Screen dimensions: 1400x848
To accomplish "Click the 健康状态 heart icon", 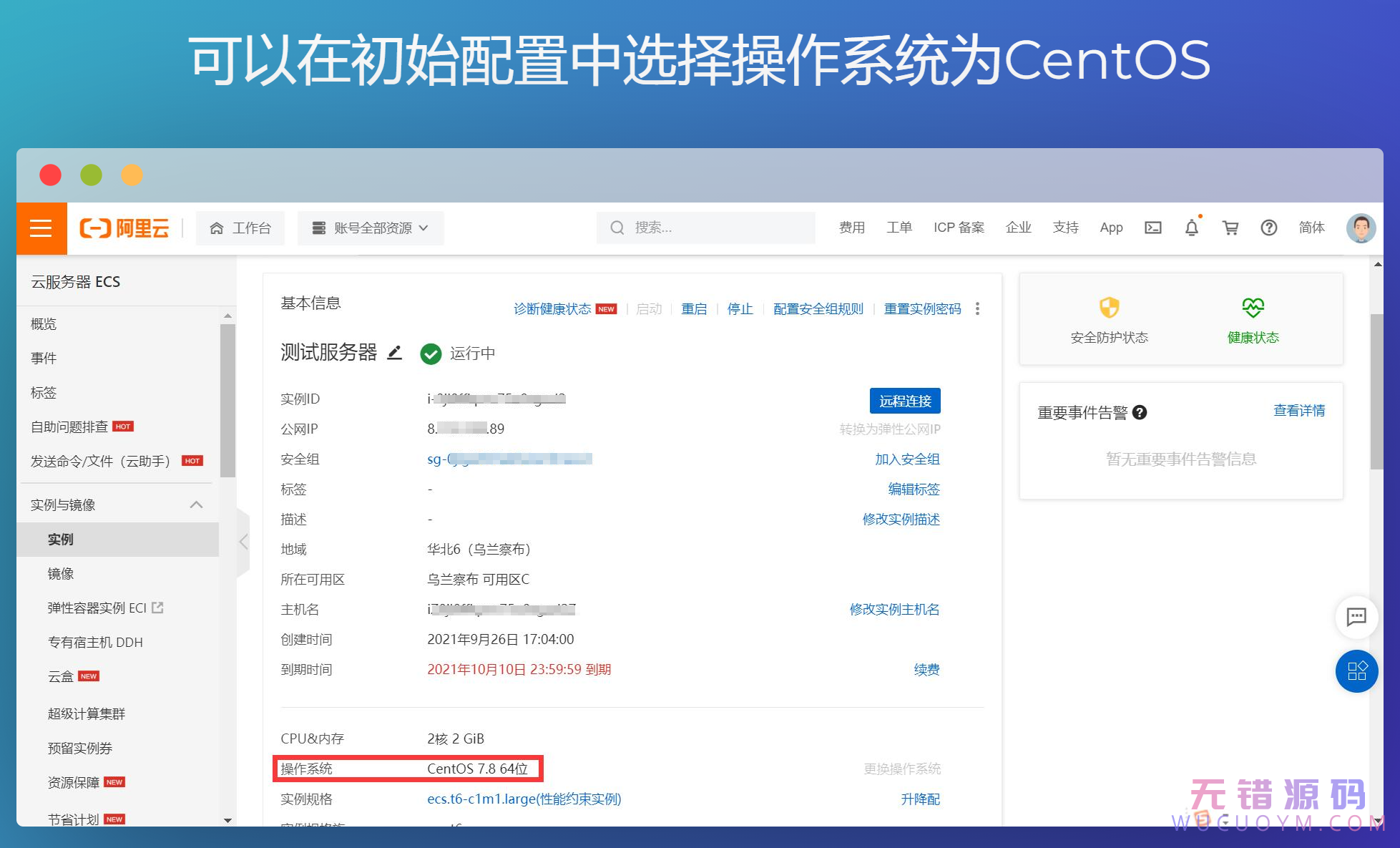I will 1253,308.
